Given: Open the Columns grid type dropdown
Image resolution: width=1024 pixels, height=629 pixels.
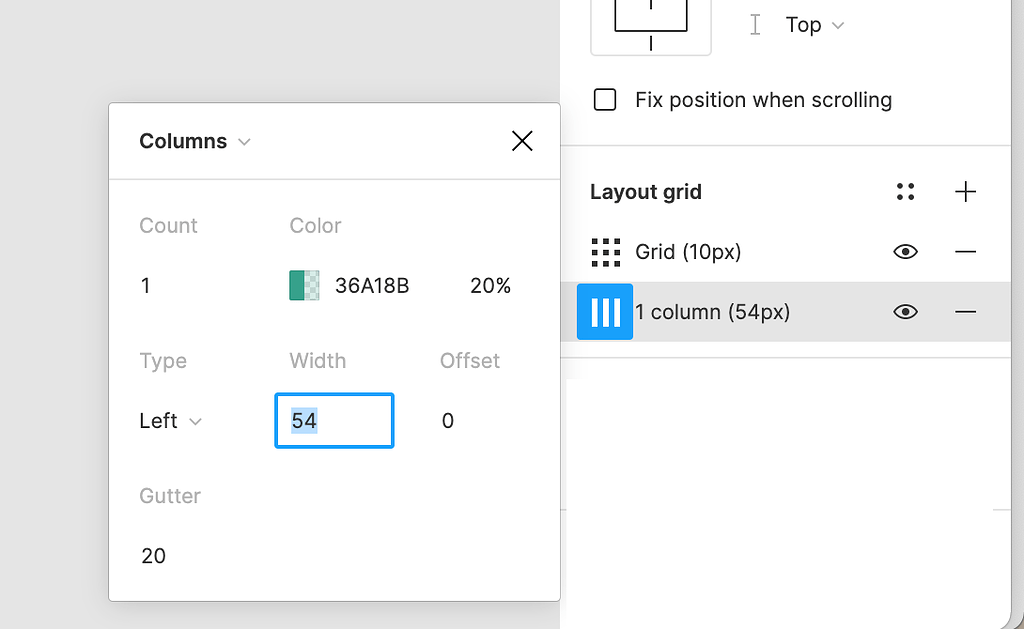Looking at the screenshot, I should point(195,141).
